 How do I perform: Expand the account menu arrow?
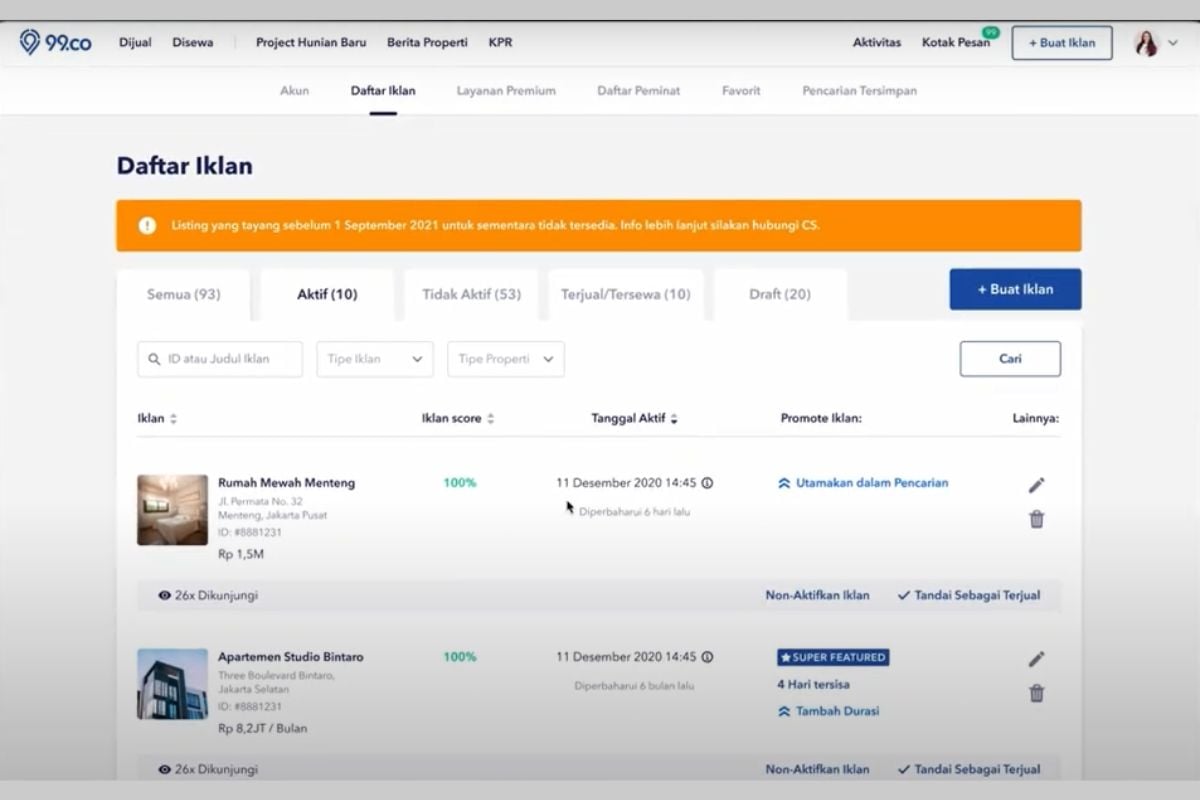point(1173,43)
